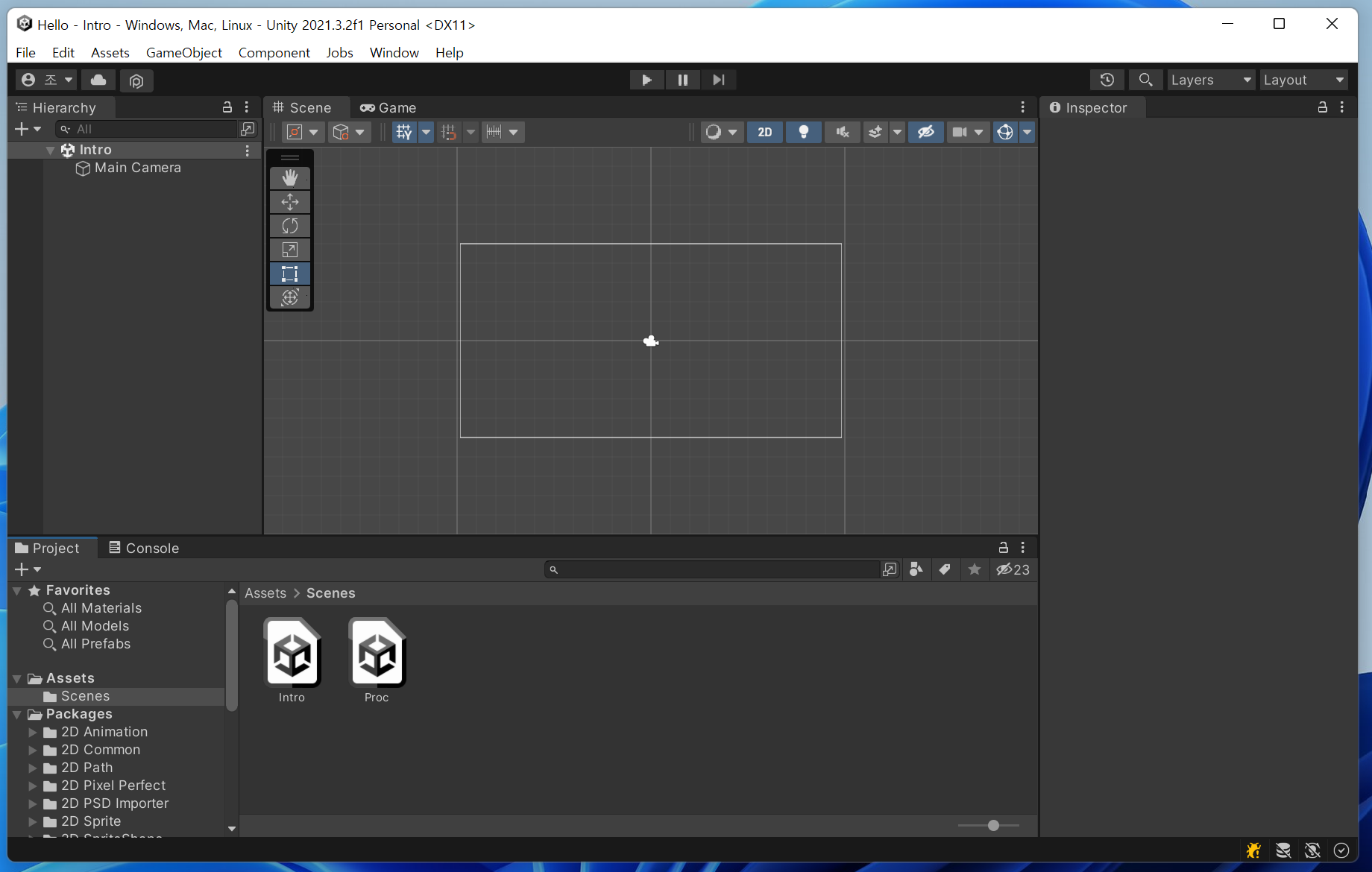Collapse the Intro scene in Hierarchy
The height and width of the screenshot is (872, 1372).
coord(50,150)
